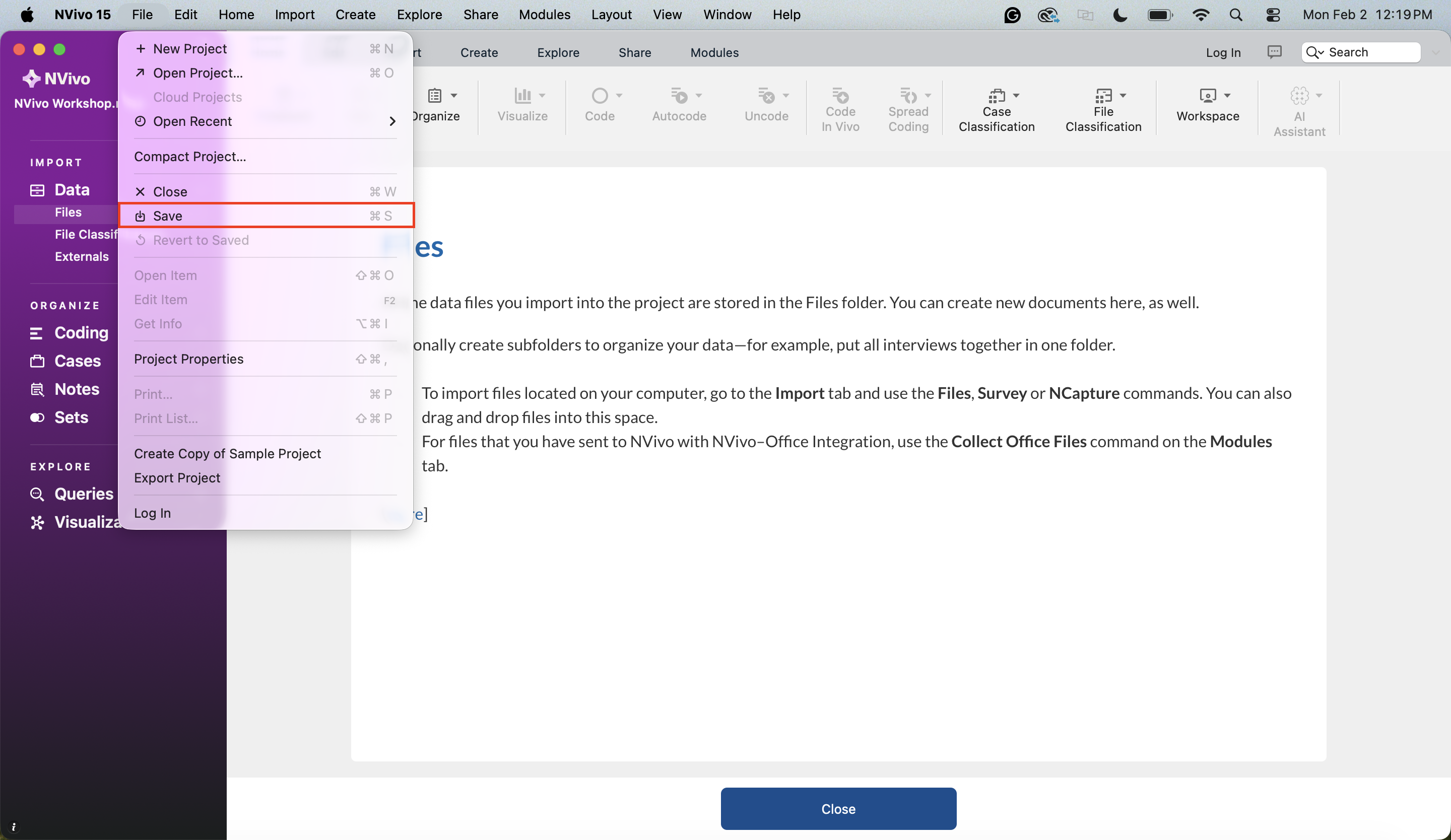Switch to the Modules ribbon tab
This screenshot has height=840, width=1451.
714,52
